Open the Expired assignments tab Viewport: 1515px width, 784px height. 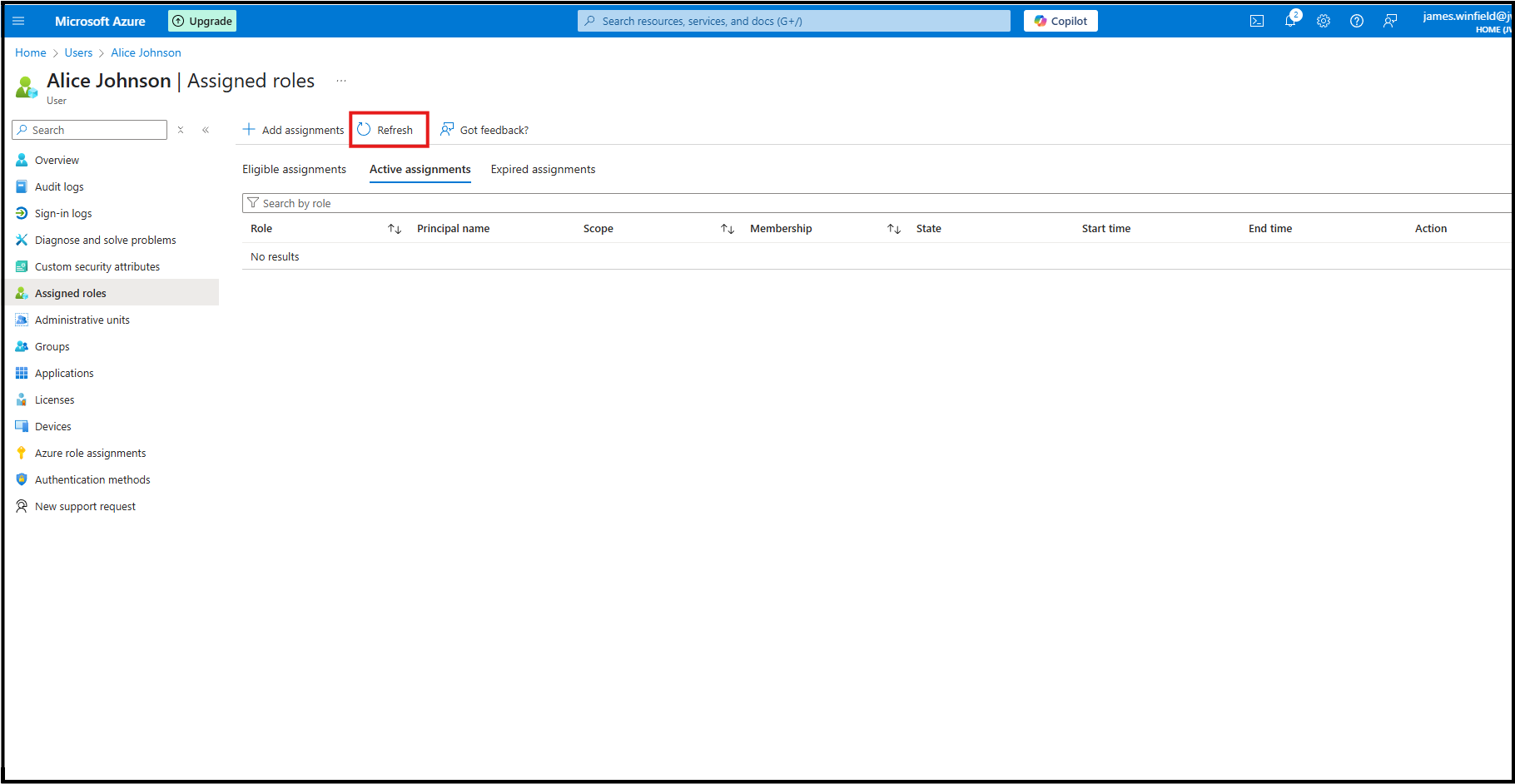tap(543, 169)
